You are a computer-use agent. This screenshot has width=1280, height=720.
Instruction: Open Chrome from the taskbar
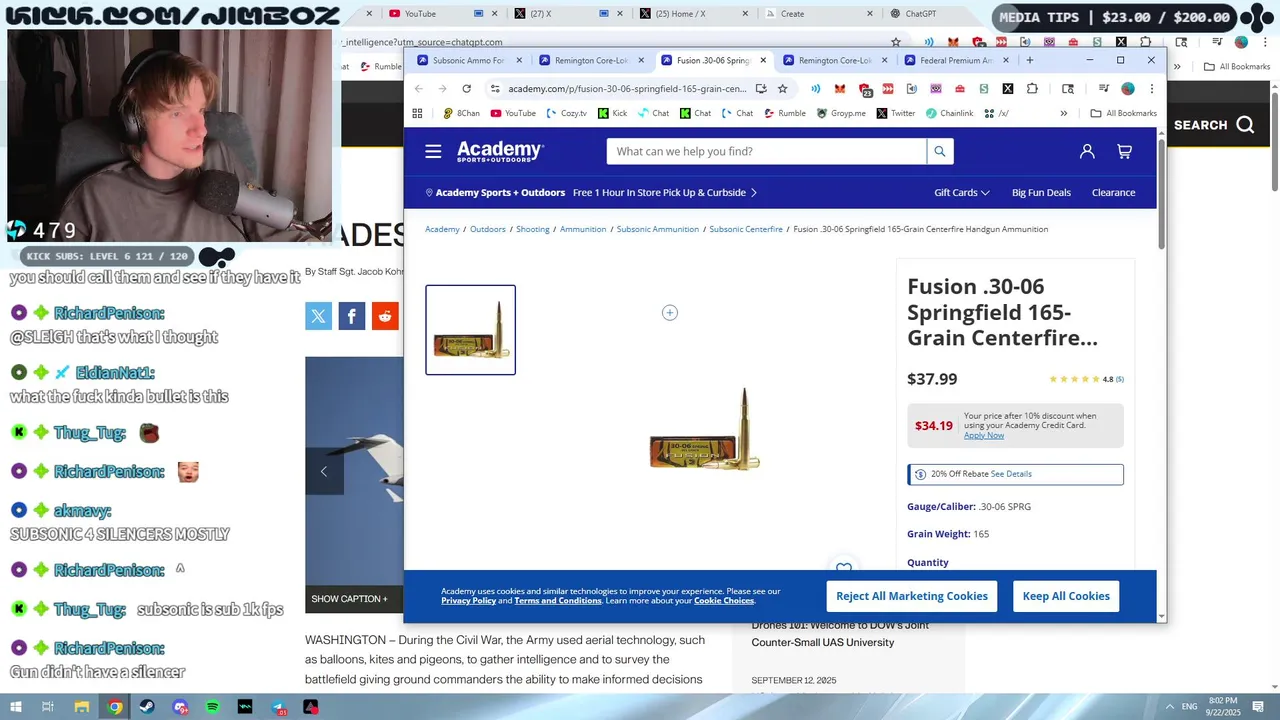(x=115, y=707)
